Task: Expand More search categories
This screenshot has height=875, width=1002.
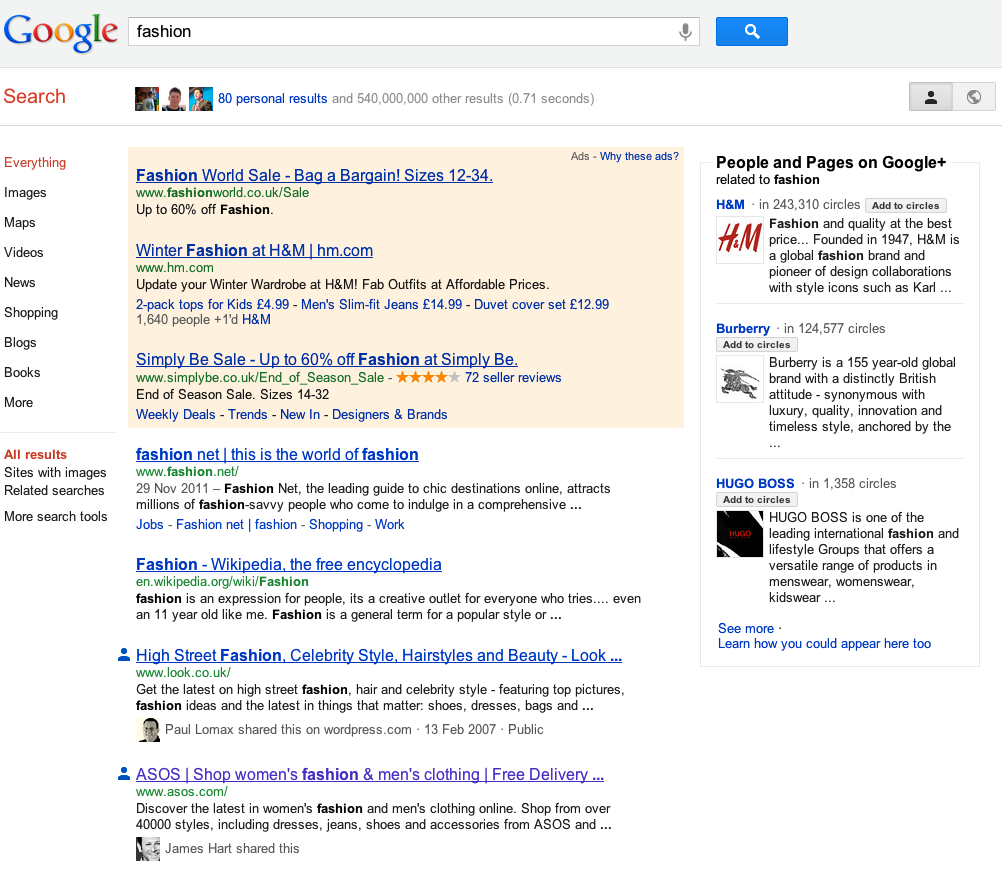Action: pos(19,403)
